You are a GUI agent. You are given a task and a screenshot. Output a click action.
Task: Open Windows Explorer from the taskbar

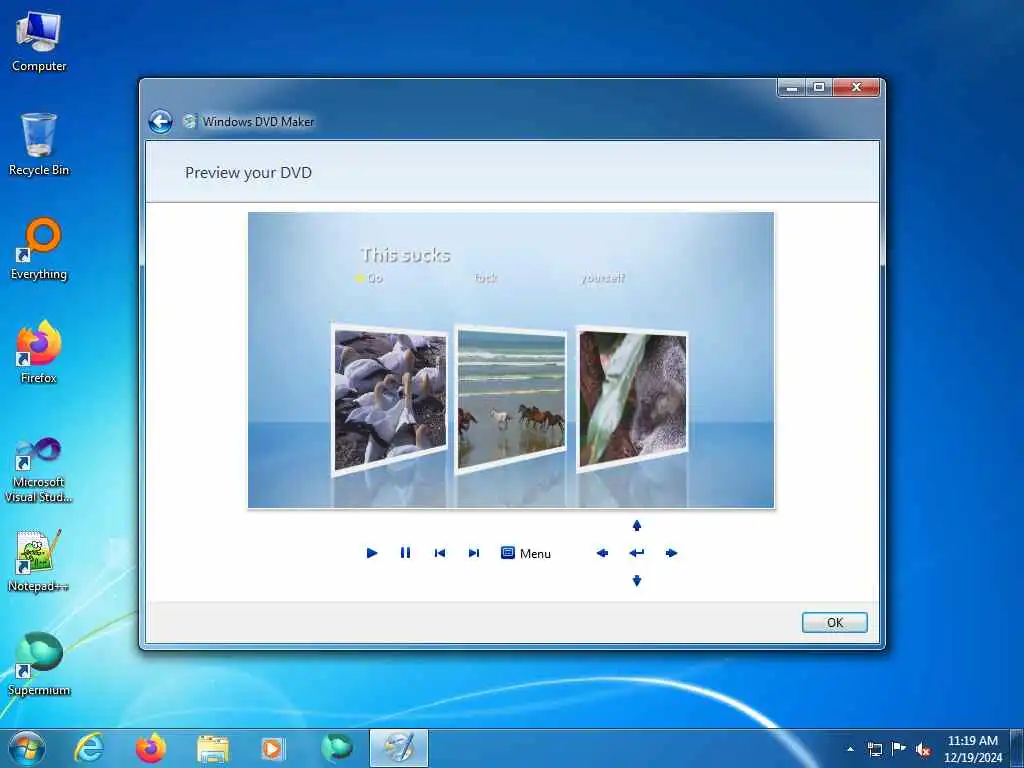point(213,748)
